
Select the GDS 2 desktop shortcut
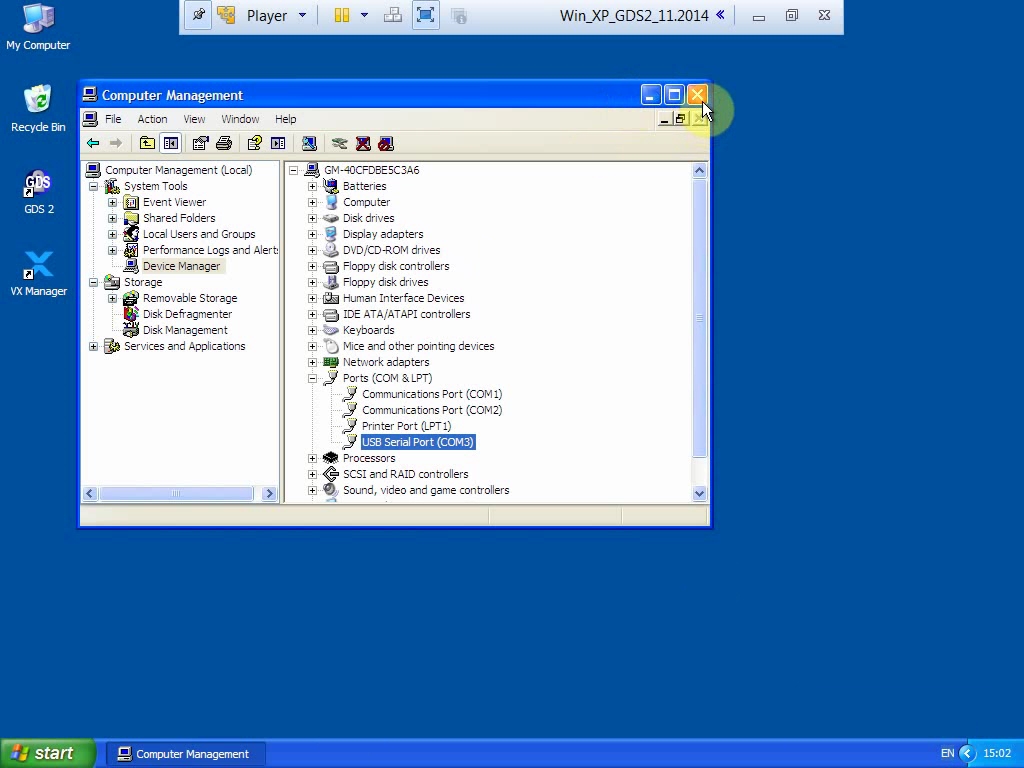[x=39, y=192]
